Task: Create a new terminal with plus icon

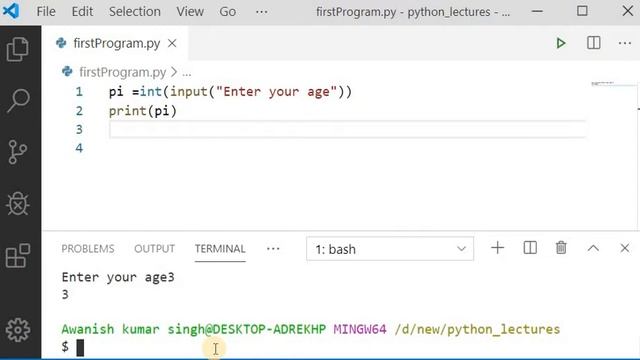Action: pyautogui.click(x=498, y=248)
